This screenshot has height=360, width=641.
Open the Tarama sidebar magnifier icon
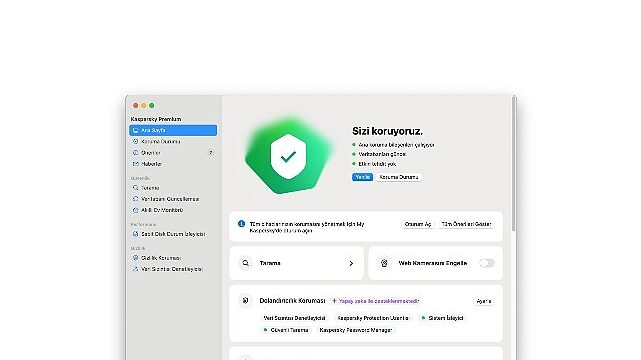136,188
